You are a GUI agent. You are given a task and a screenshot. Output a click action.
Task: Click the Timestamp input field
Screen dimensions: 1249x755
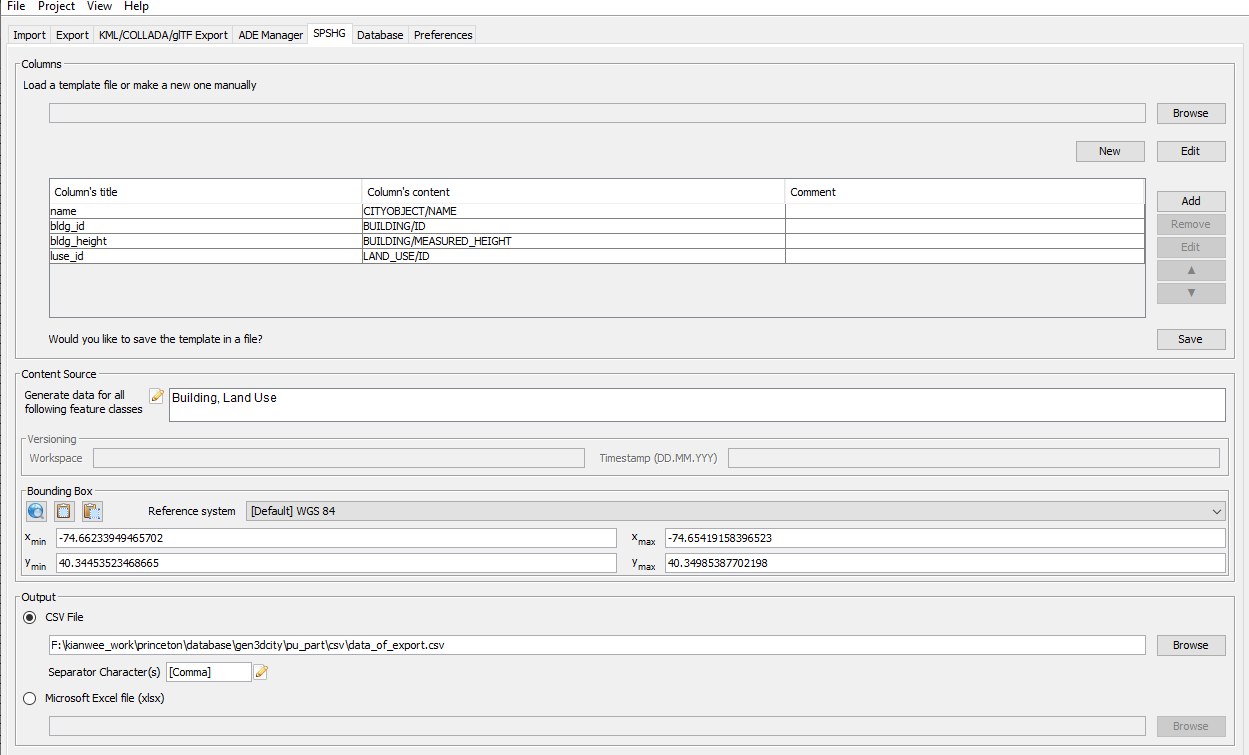point(974,458)
